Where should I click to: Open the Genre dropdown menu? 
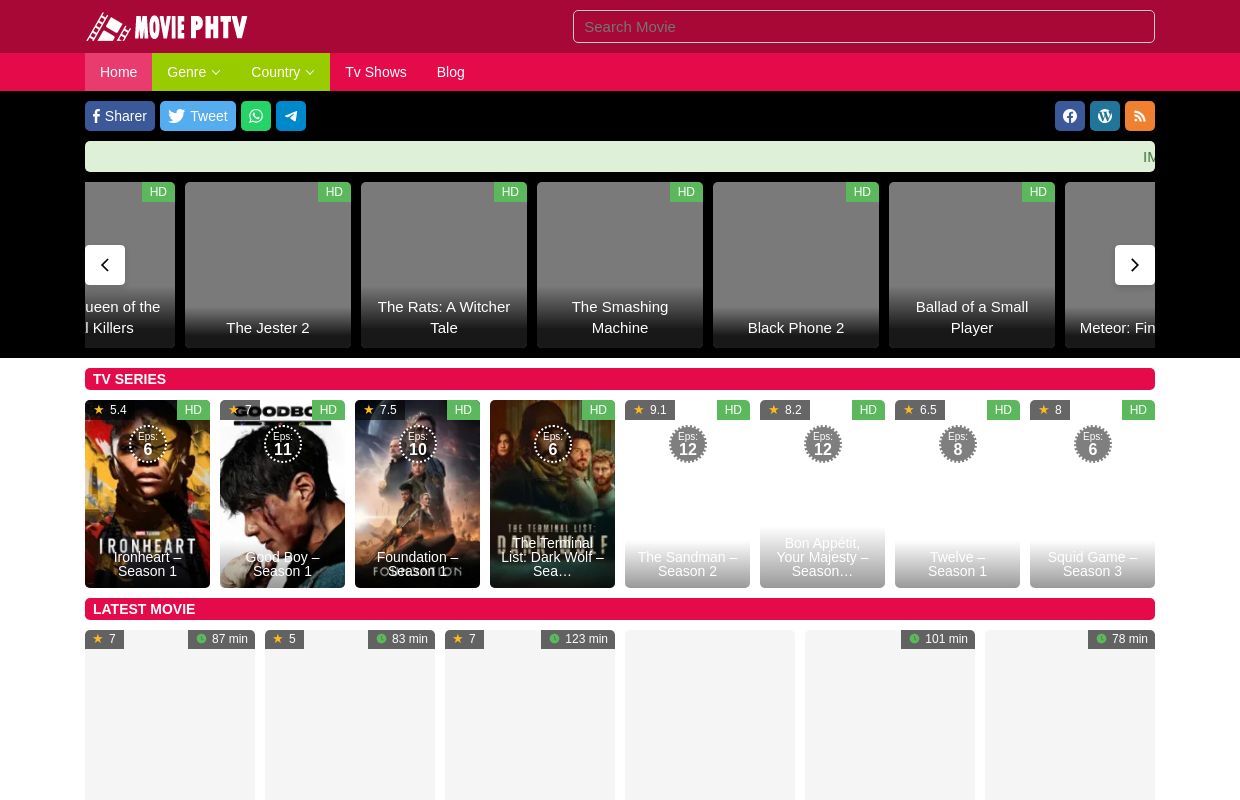(x=193, y=72)
